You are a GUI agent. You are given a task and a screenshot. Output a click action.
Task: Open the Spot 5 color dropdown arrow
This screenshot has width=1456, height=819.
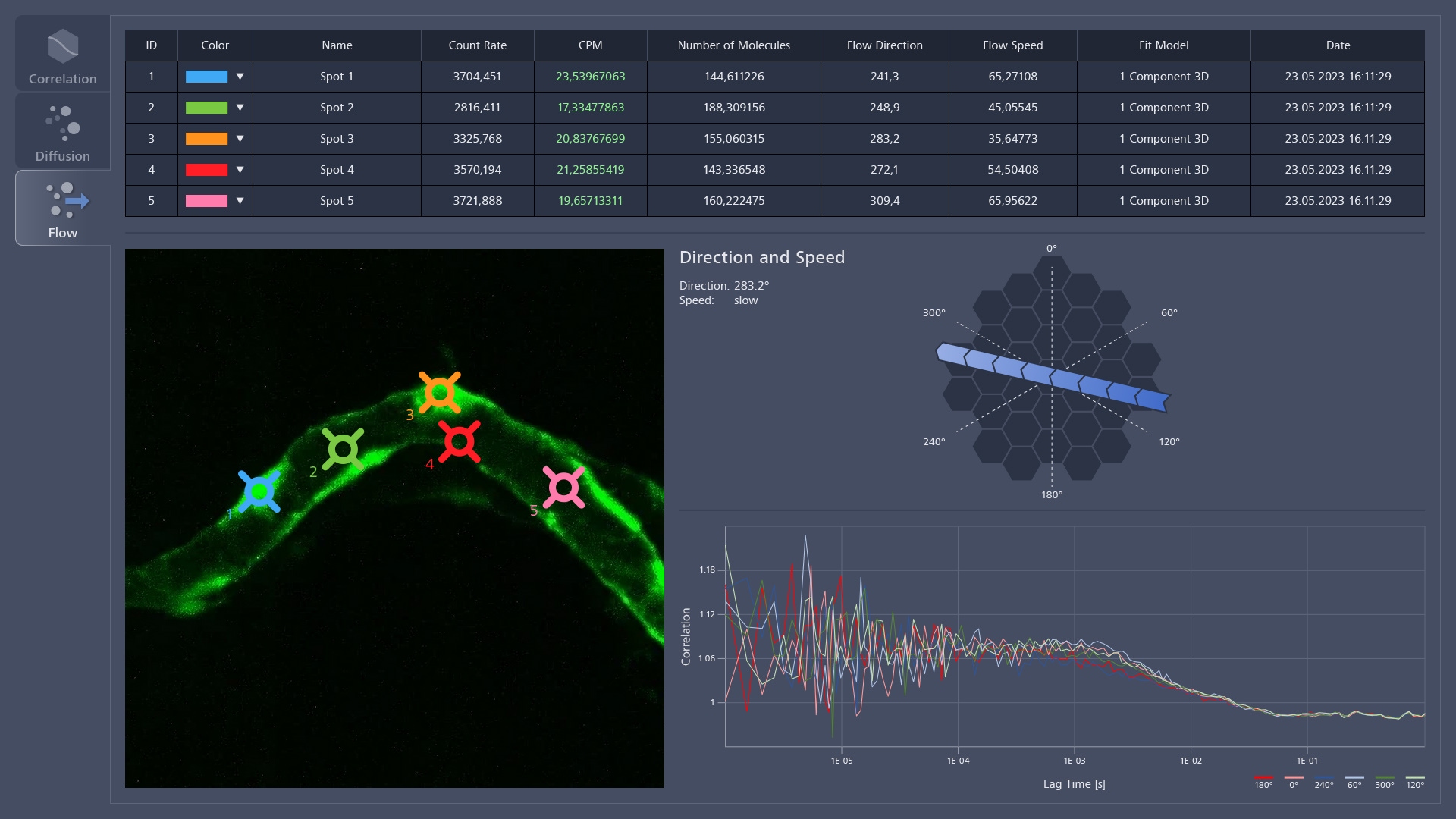pyautogui.click(x=240, y=201)
